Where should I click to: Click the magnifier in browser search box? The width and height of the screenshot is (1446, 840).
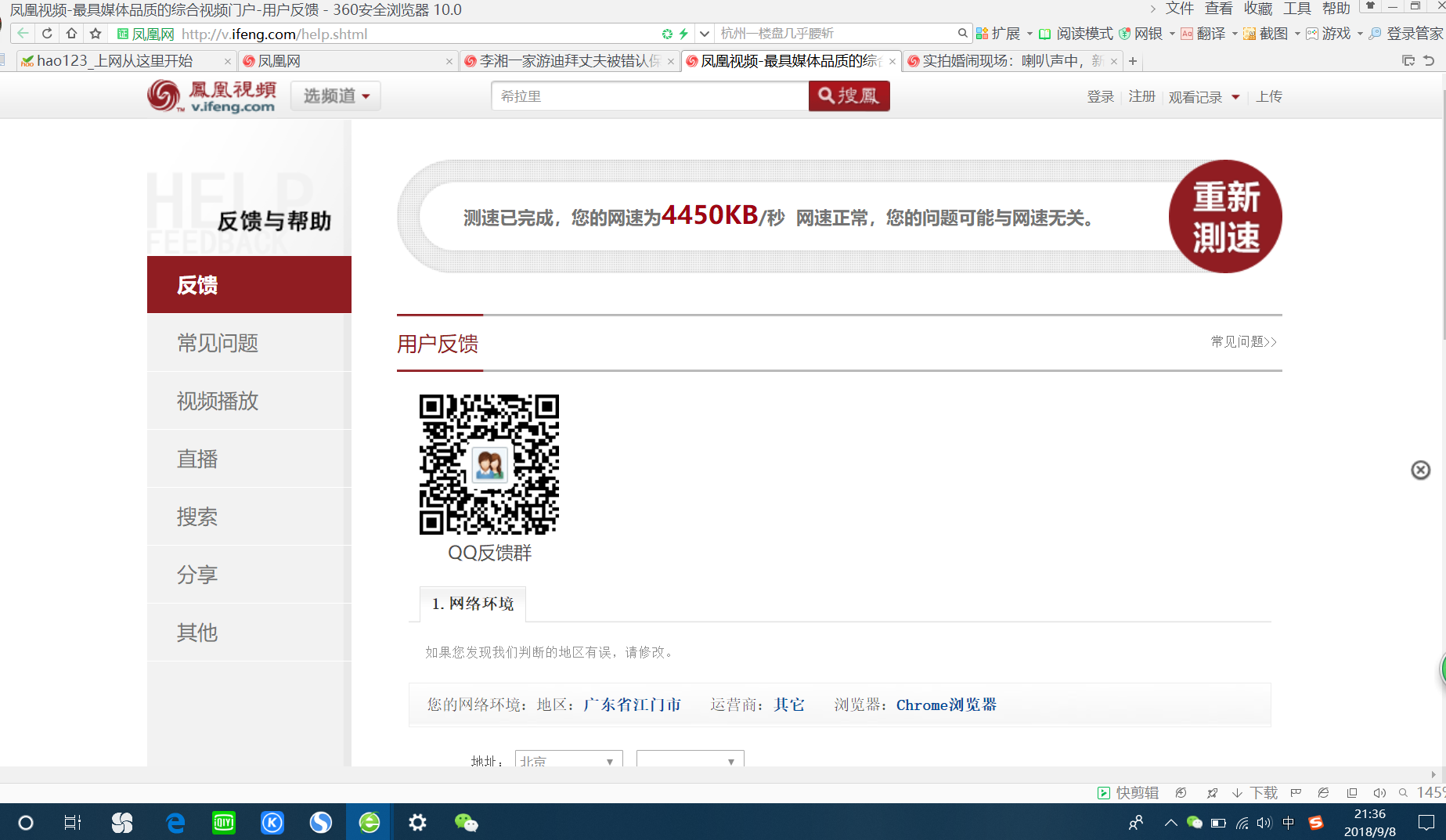(x=962, y=33)
